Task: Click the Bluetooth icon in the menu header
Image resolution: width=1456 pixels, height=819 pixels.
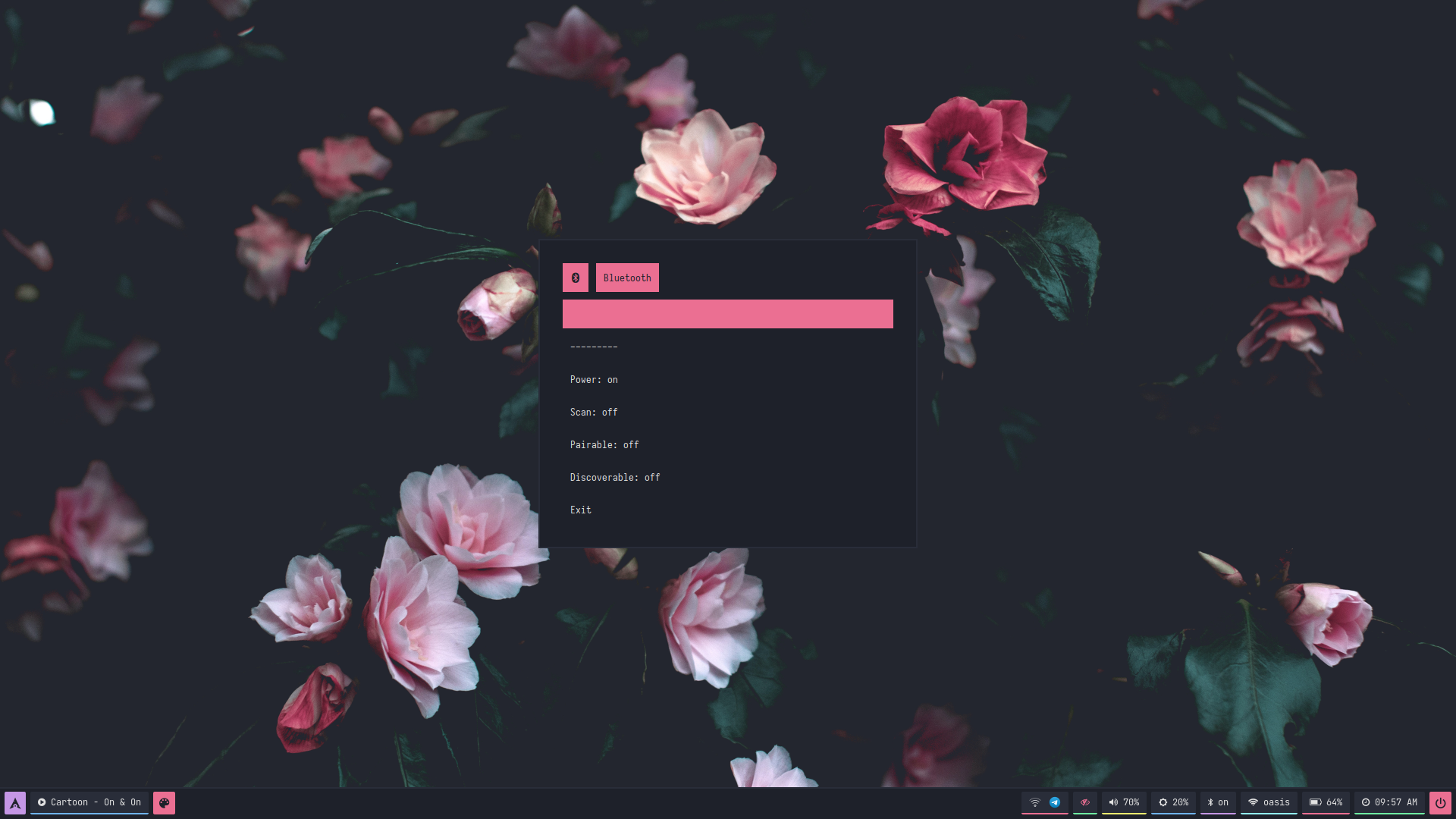Action: (576, 278)
